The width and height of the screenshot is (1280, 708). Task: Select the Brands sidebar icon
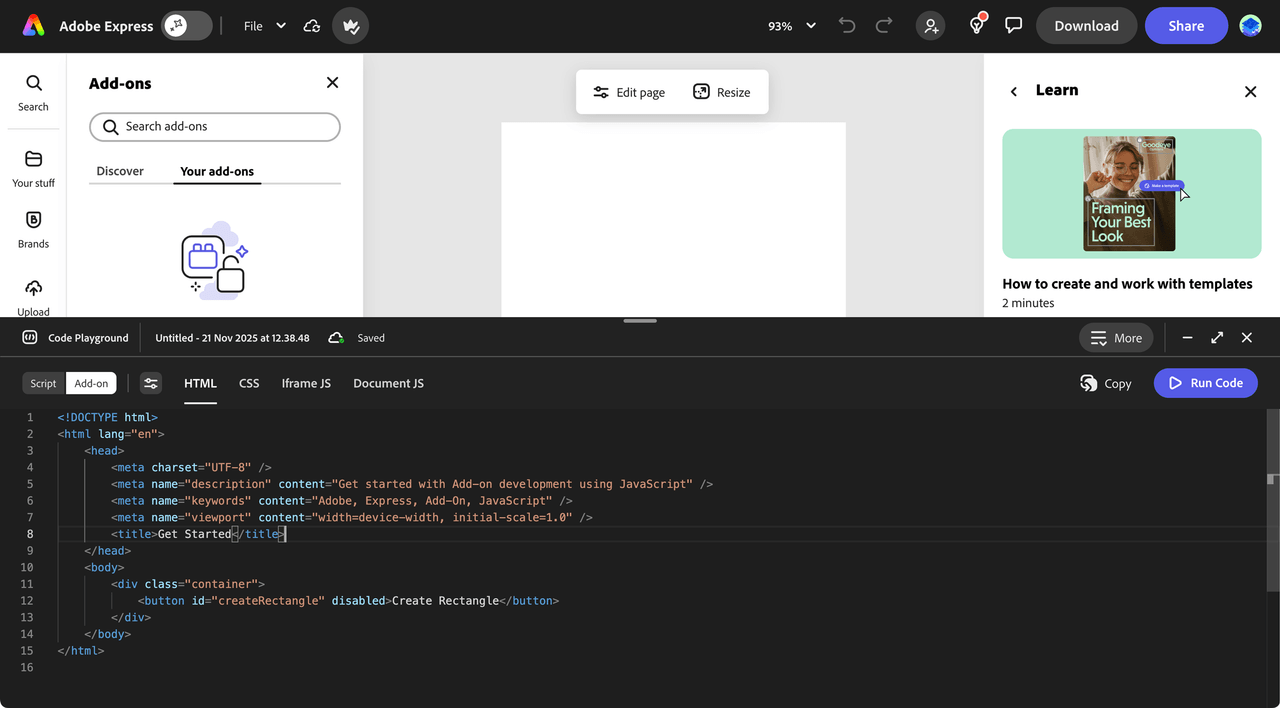tap(33, 228)
